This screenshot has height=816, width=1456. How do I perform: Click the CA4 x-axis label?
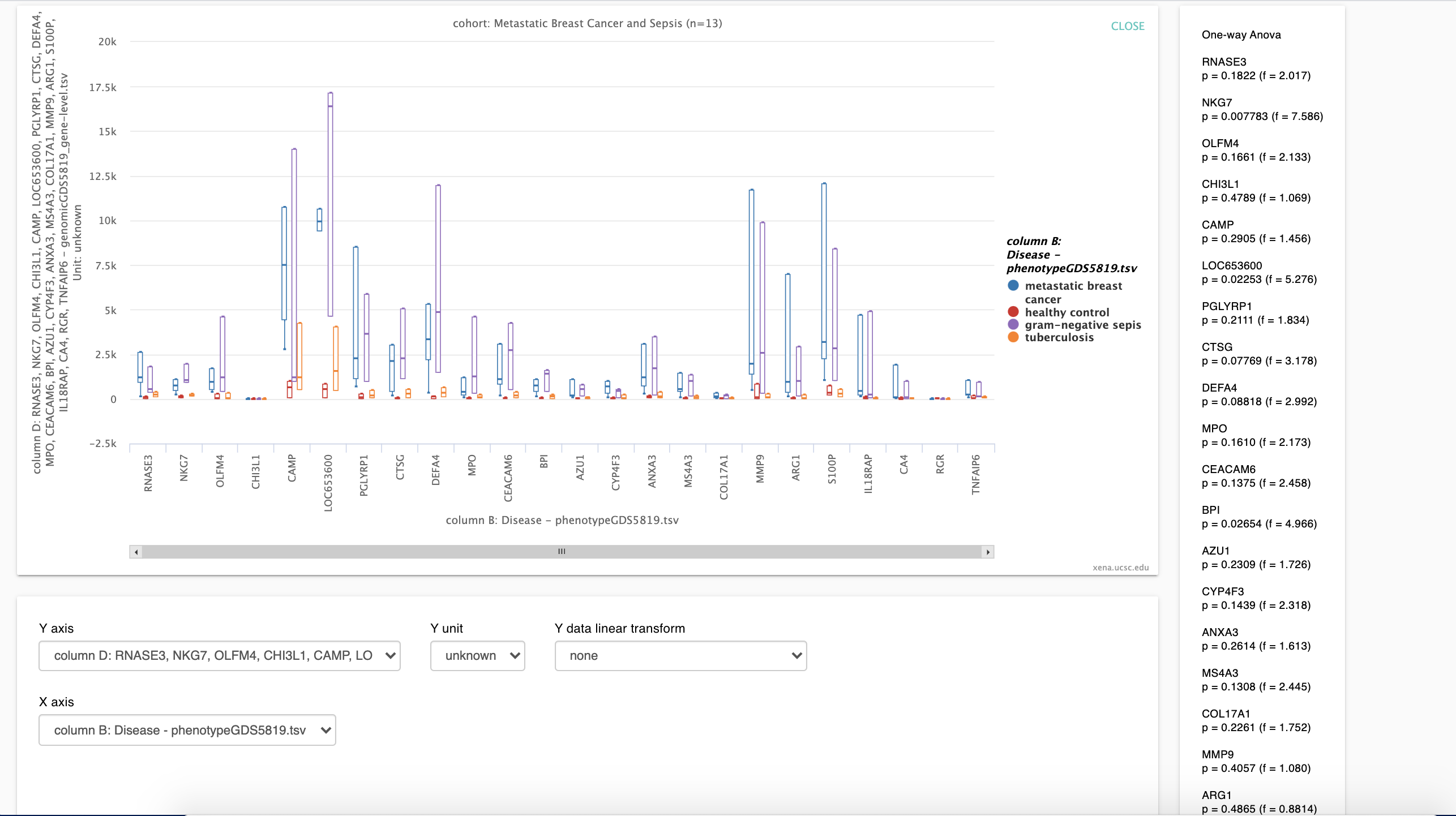pyautogui.click(x=904, y=464)
